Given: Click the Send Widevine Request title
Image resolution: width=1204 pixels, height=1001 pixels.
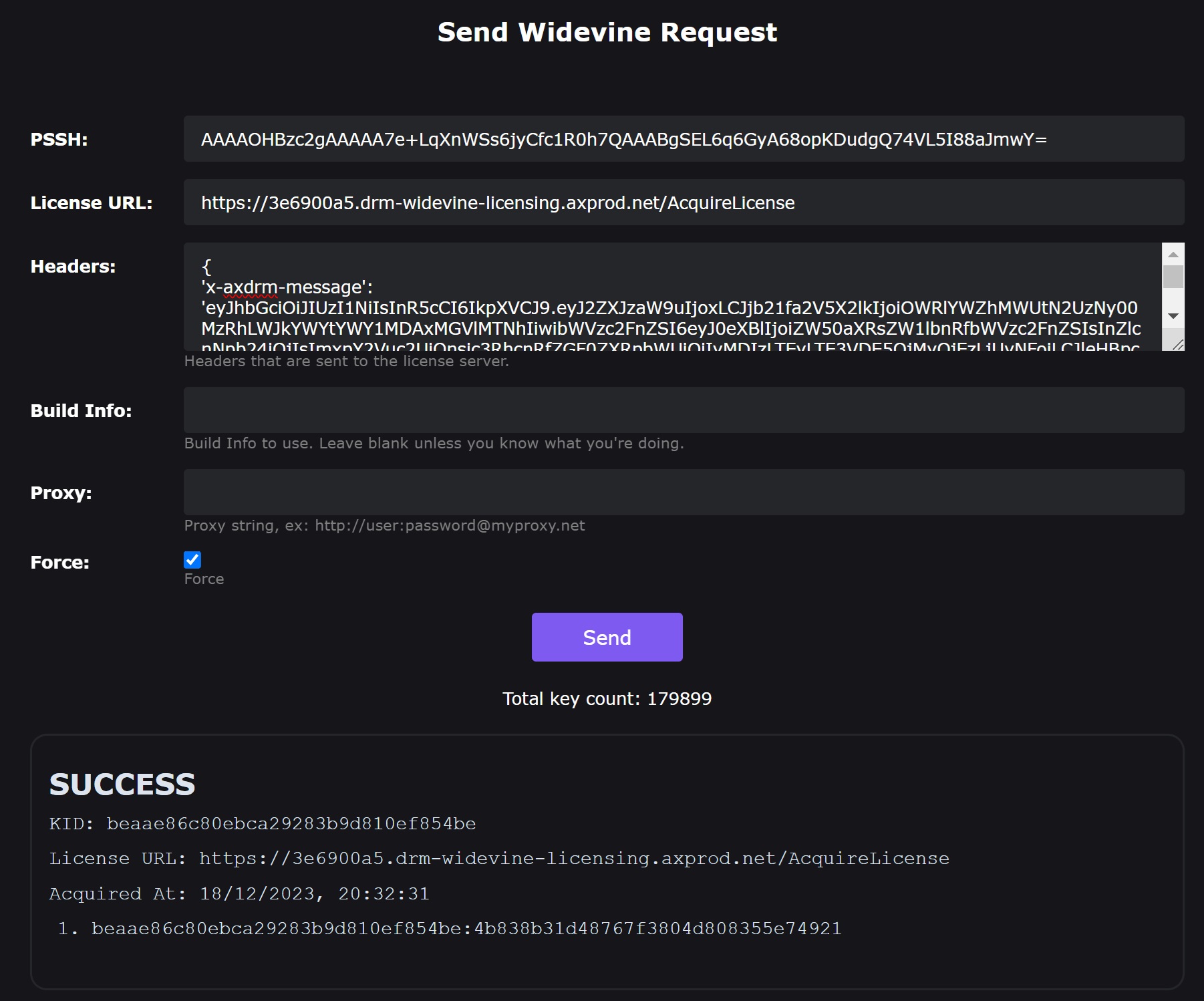Looking at the screenshot, I should coord(607,32).
